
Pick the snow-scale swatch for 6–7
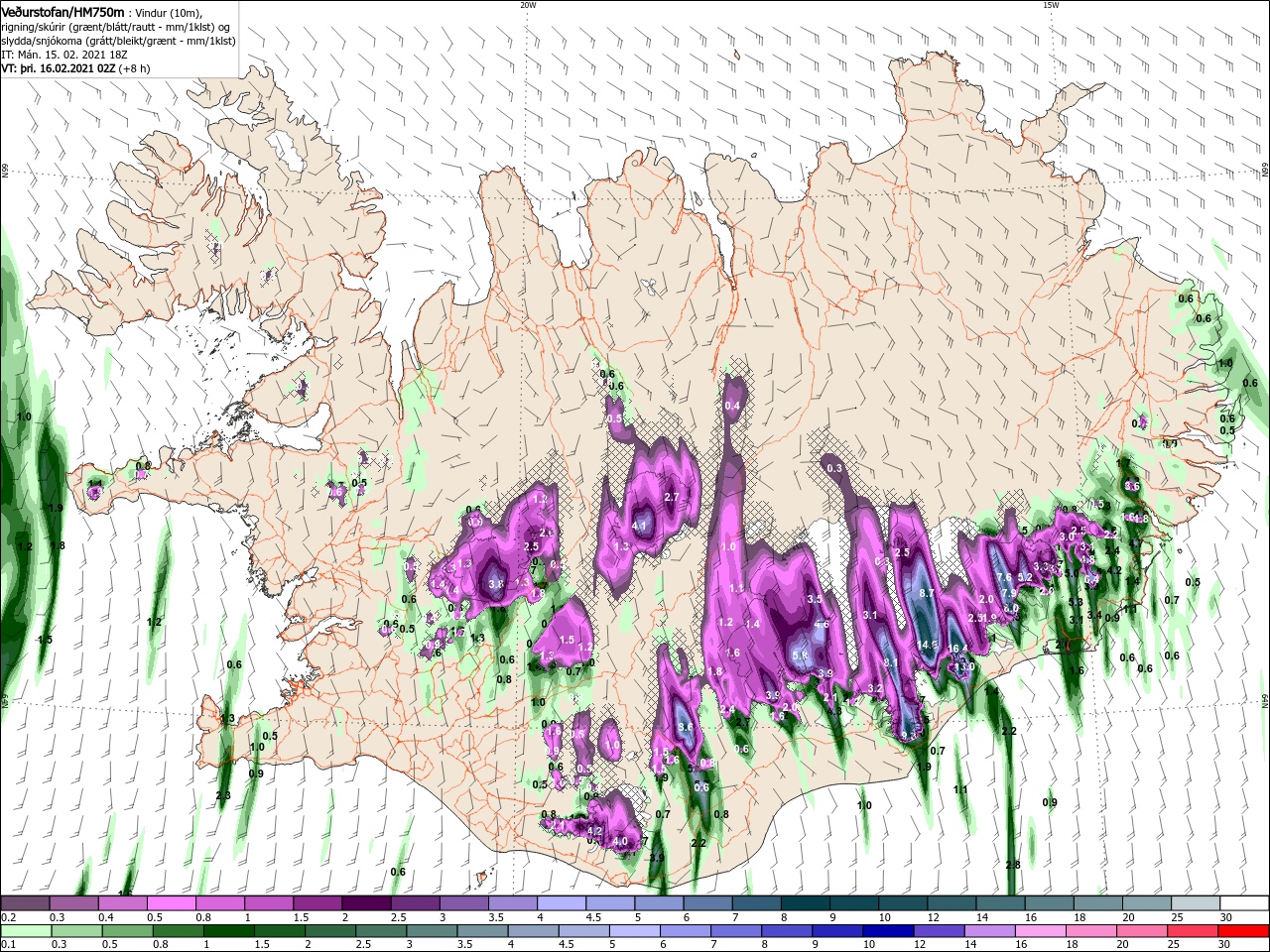tap(707, 903)
